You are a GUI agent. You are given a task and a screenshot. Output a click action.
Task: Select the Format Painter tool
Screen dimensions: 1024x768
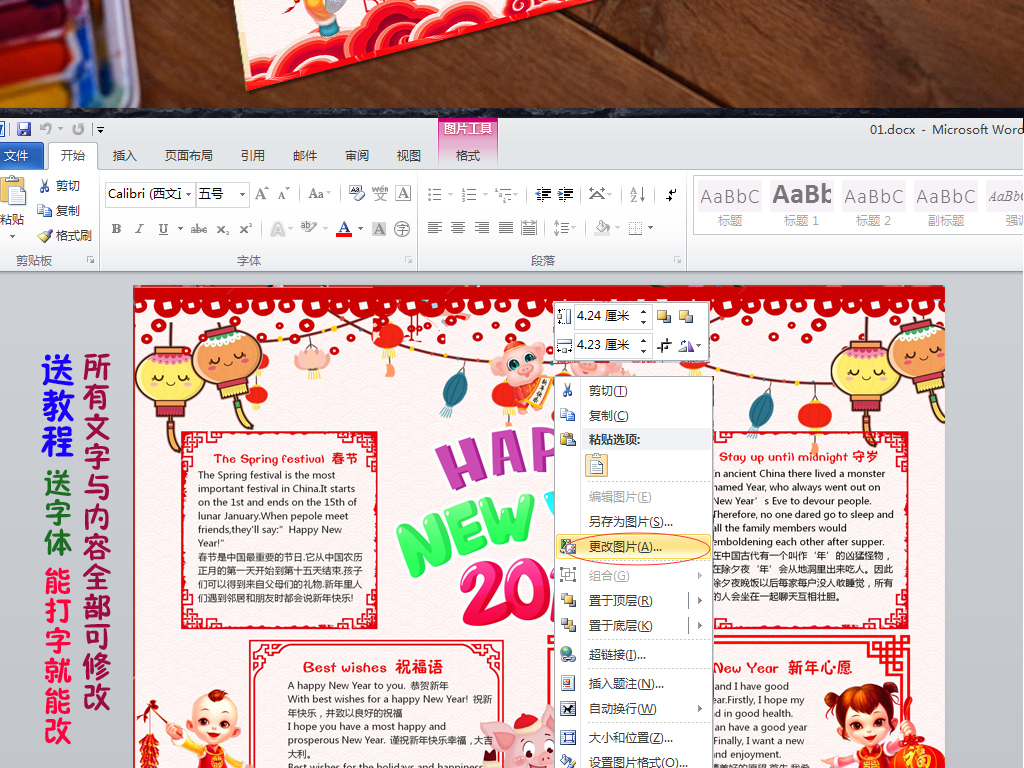[45, 235]
